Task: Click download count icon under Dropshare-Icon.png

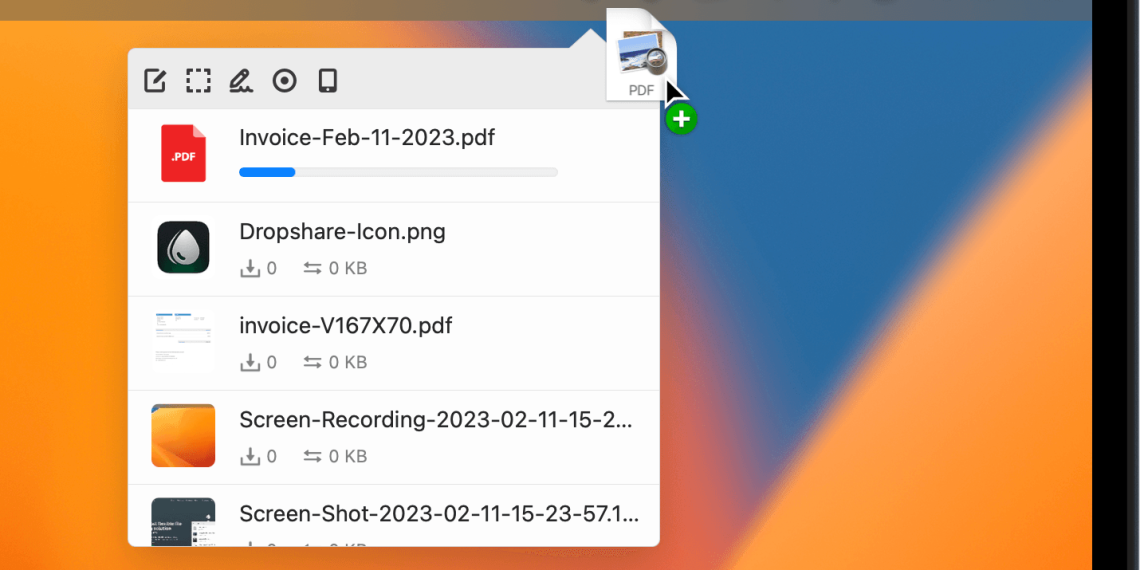Action: click(249, 269)
